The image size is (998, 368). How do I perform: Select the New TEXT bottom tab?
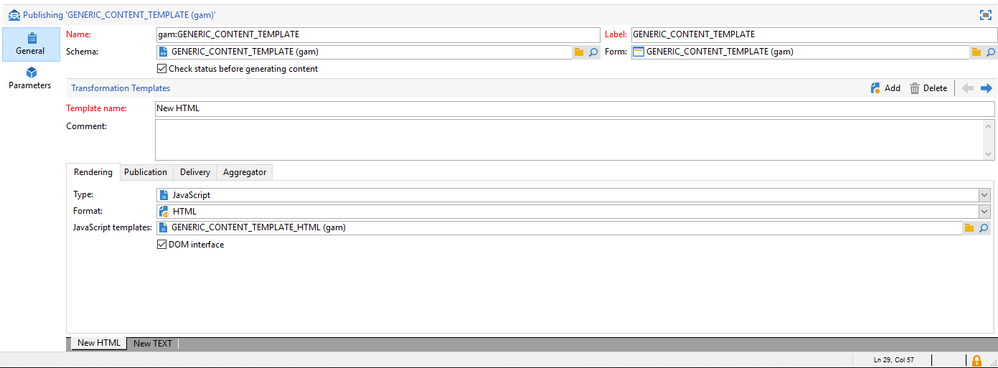tap(153, 343)
